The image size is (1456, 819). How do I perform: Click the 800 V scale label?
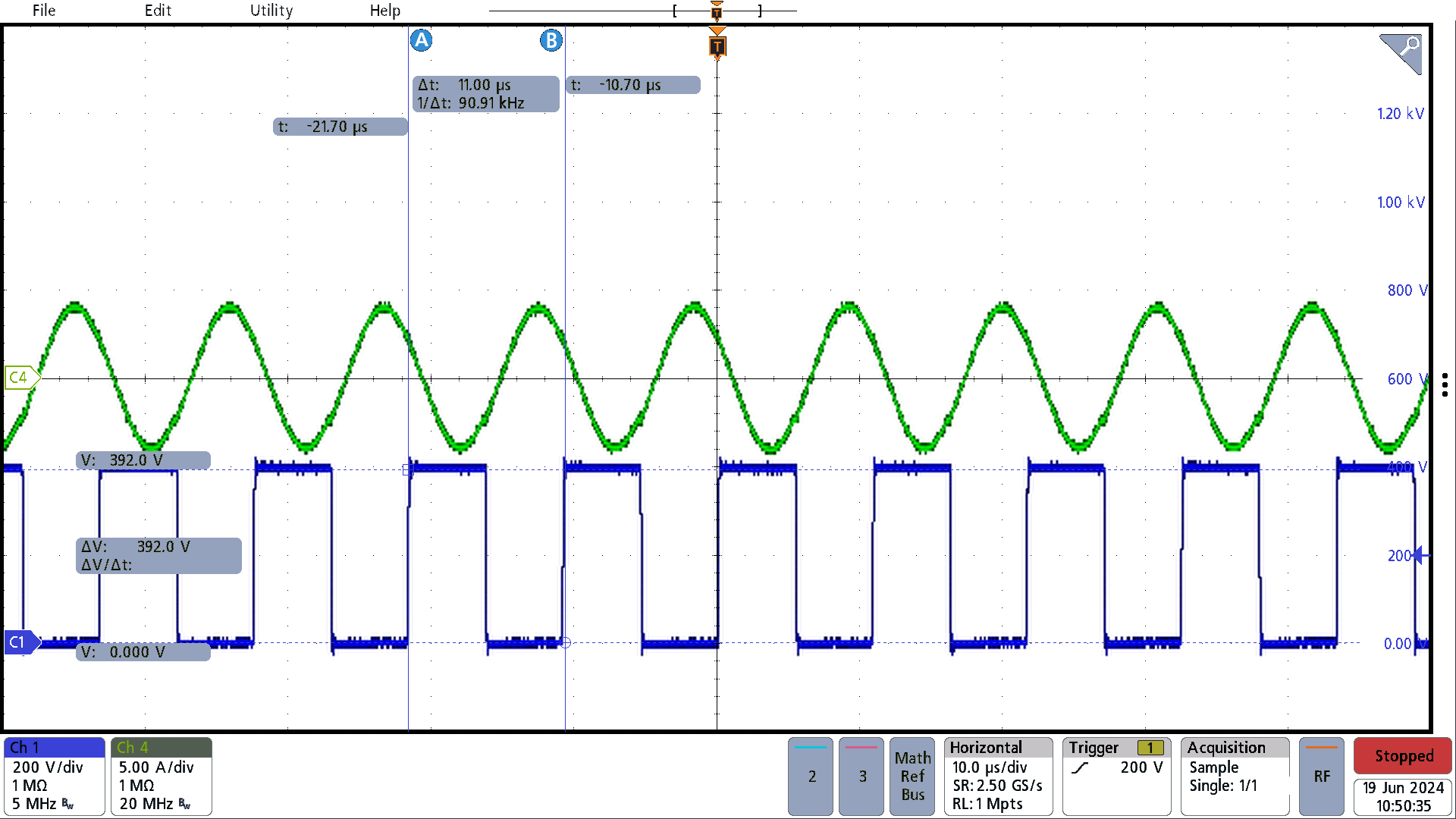(x=1407, y=290)
